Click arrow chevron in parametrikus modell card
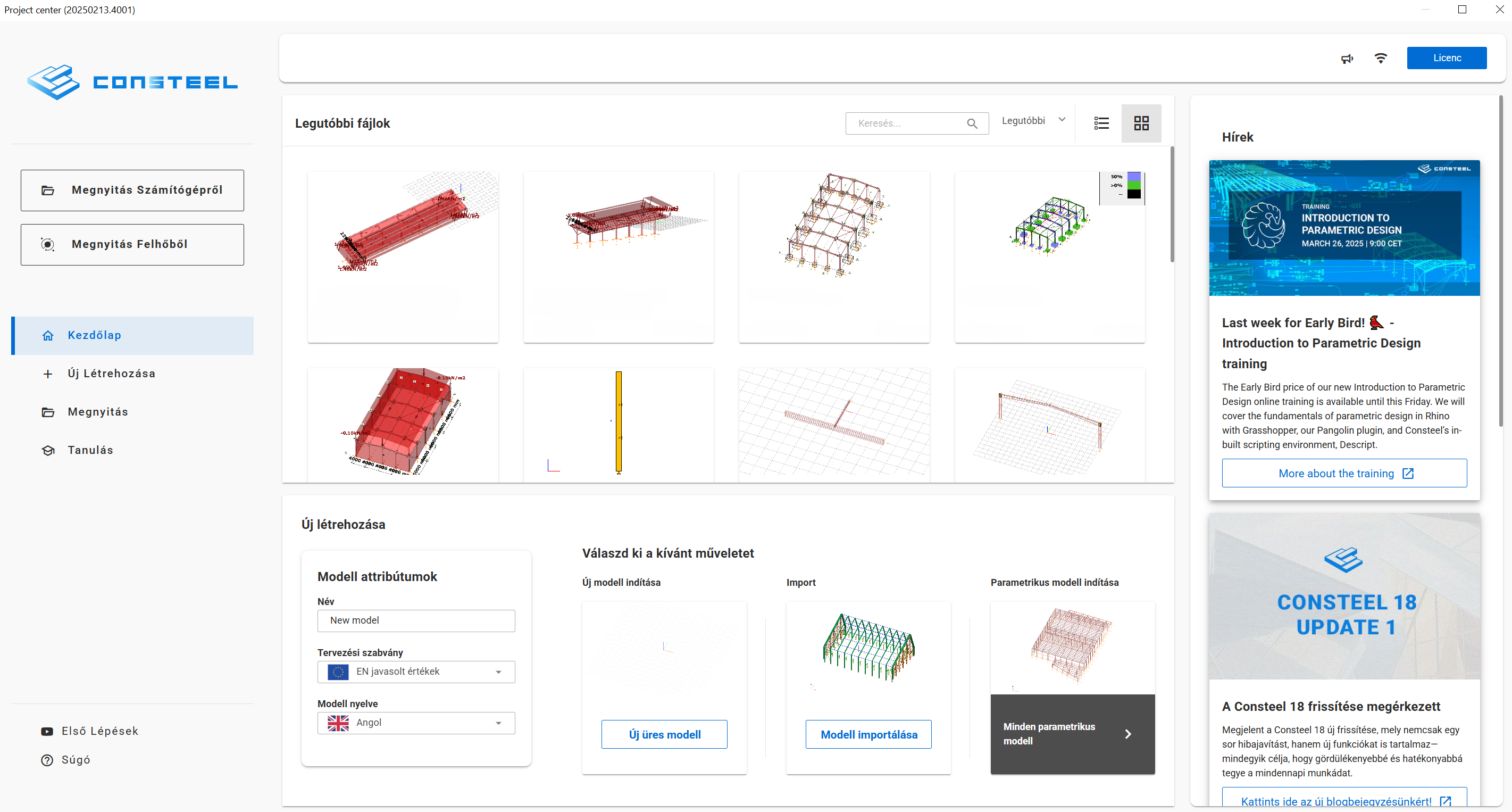The height and width of the screenshot is (812, 1512). tap(1127, 734)
